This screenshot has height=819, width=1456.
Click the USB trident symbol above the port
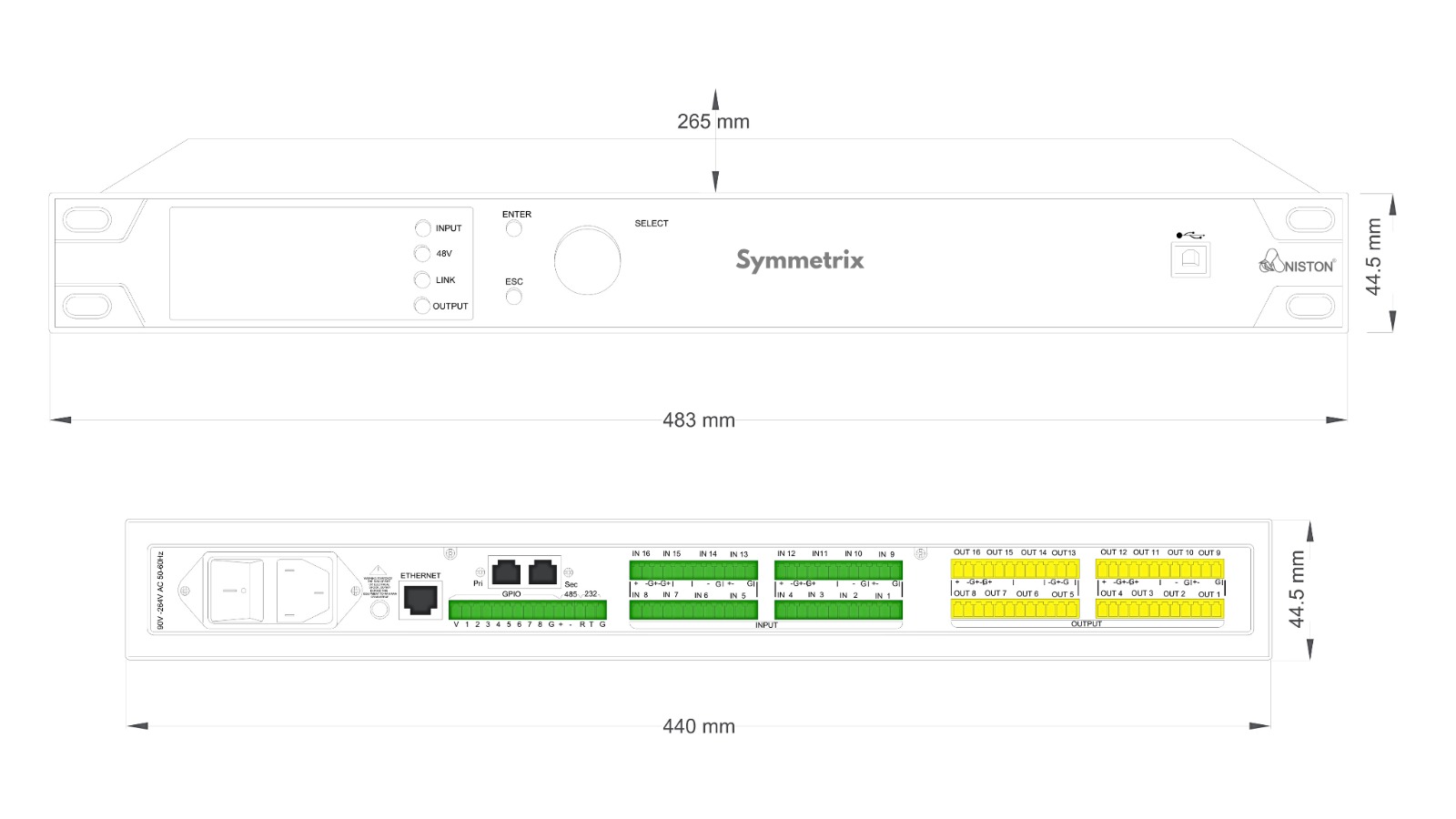[1190, 236]
